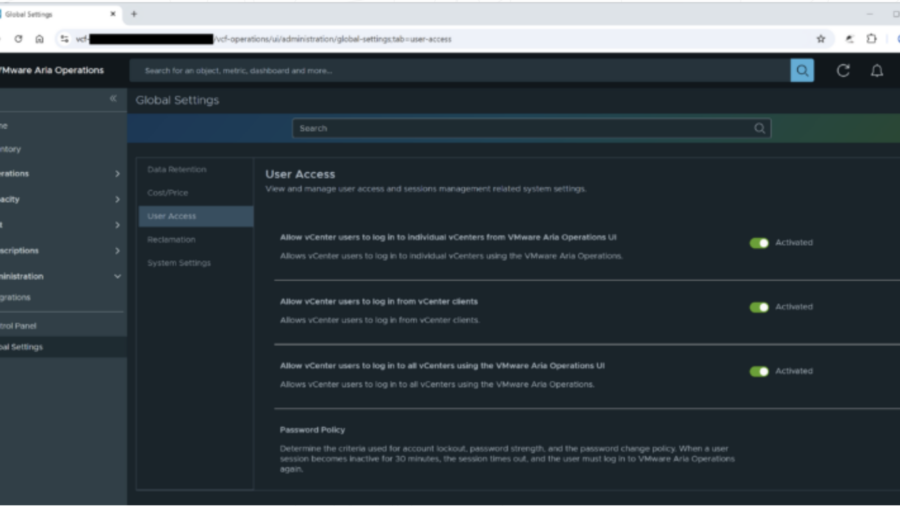Screen dimensions: 900x506
Task: View site information icon in address bar
Action: coord(64,39)
